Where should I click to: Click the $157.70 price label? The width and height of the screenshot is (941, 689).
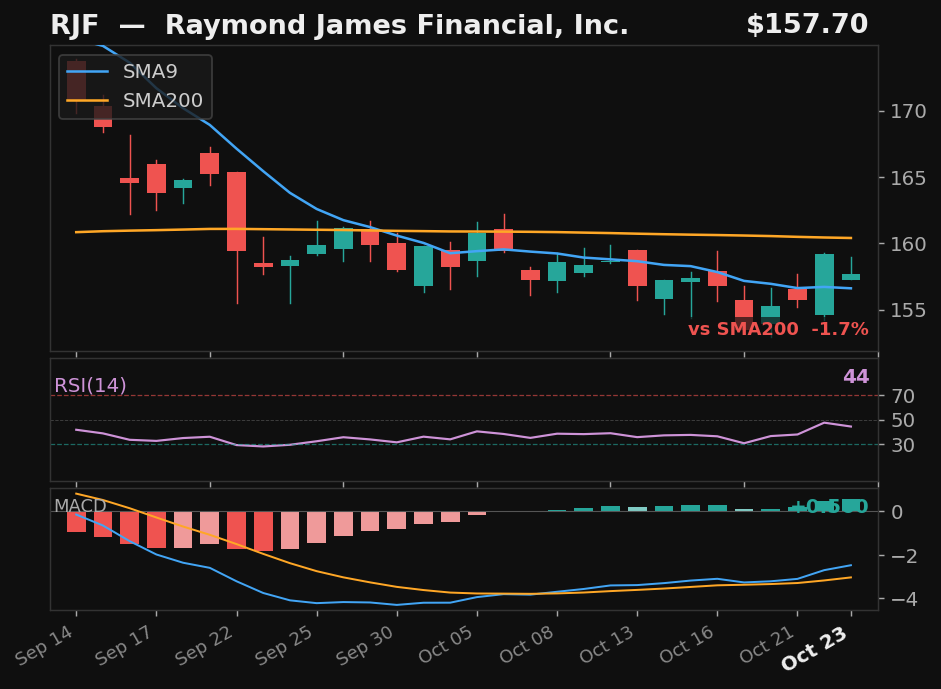(x=807, y=25)
